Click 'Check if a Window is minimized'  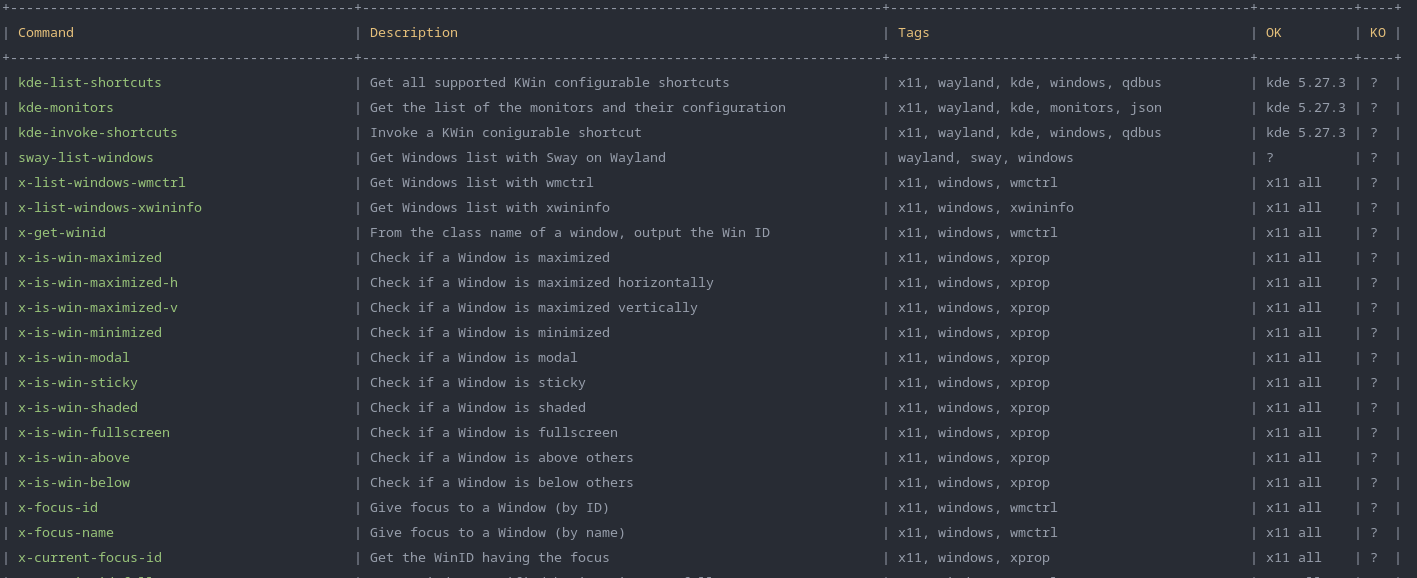(x=490, y=333)
